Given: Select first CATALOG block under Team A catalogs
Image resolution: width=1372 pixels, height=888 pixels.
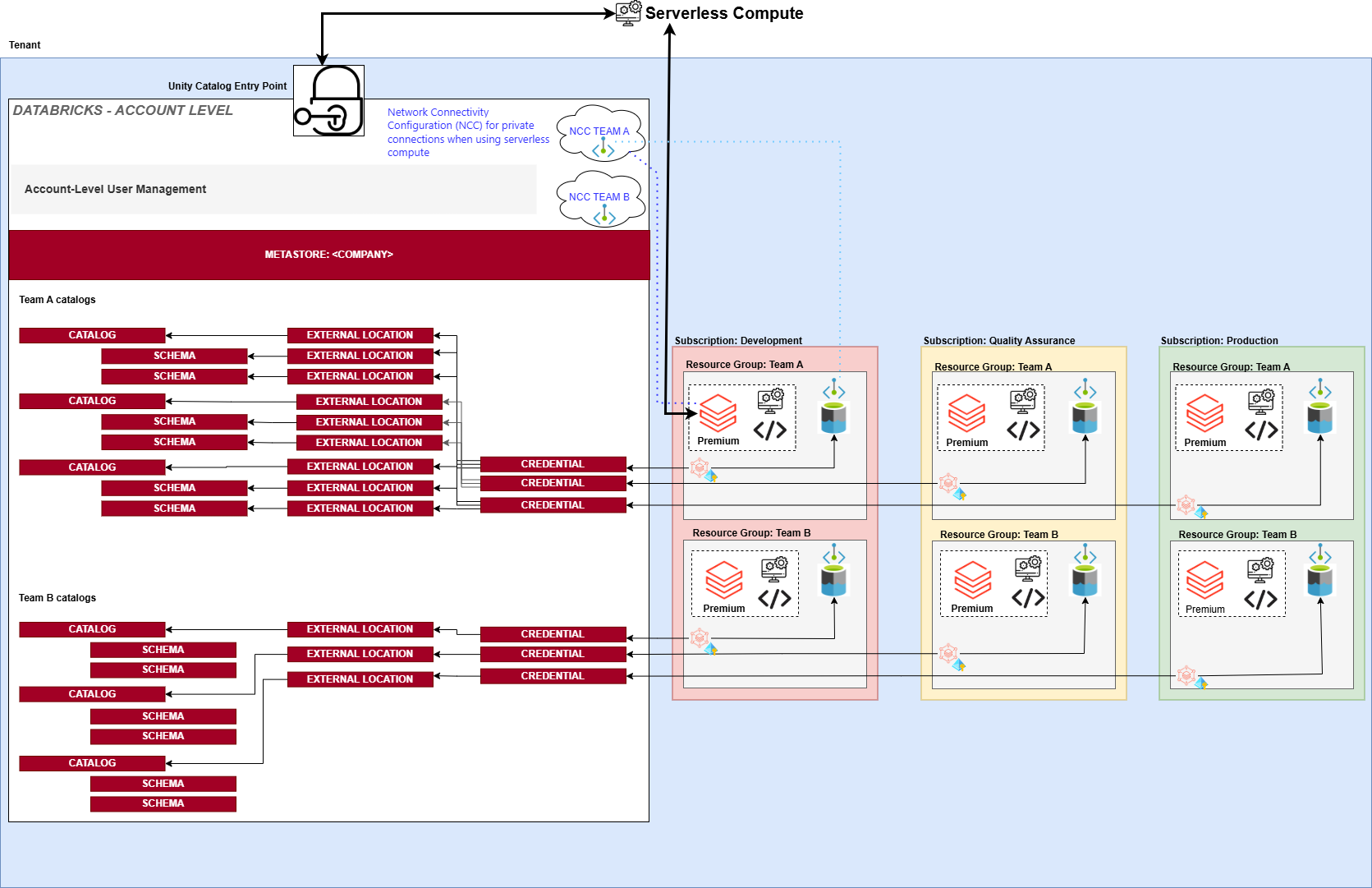Looking at the screenshot, I should pos(92,335).
